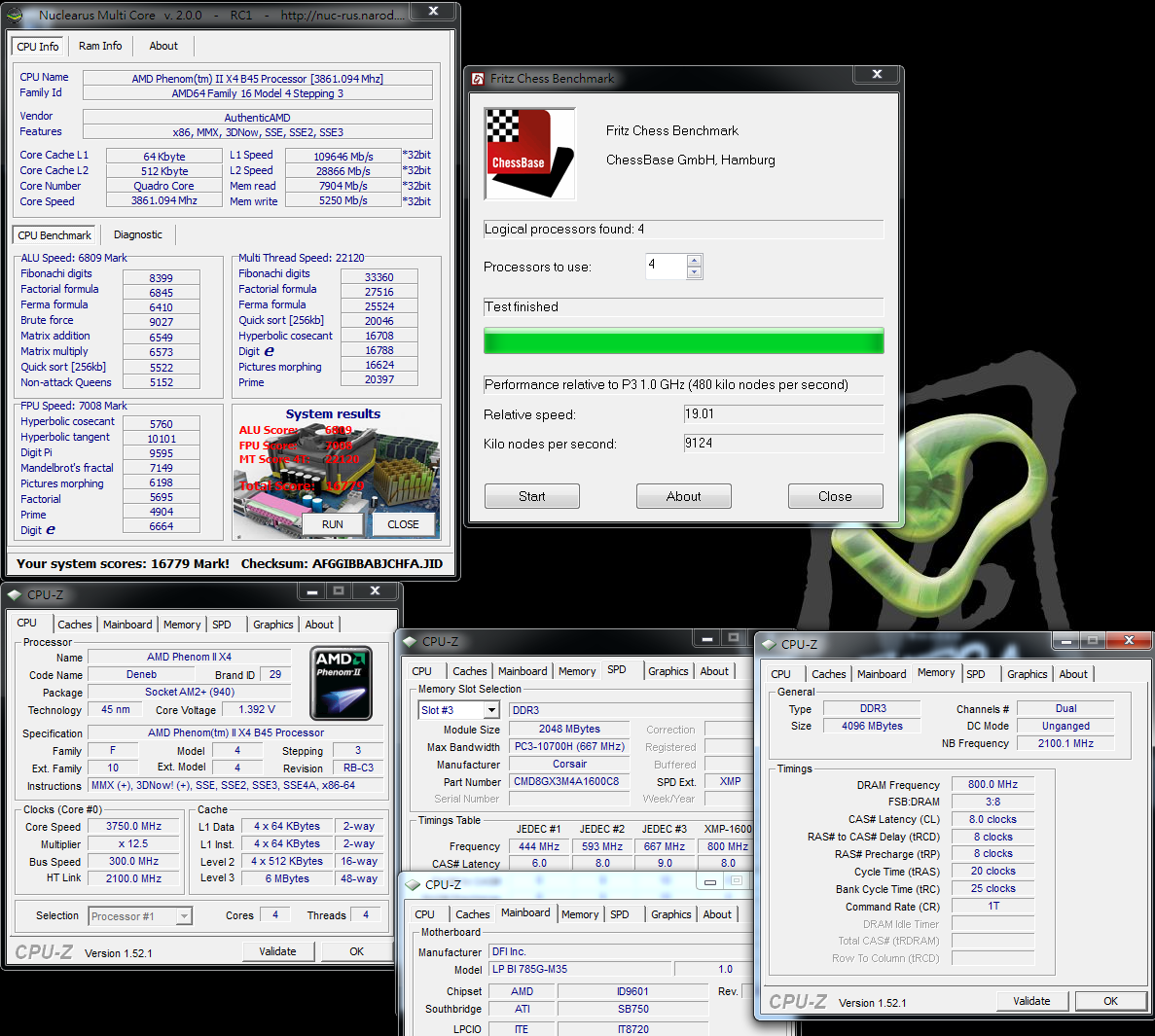Click the ChessBase logo image
1155x1036 pixels.
(x=529, y=154)
